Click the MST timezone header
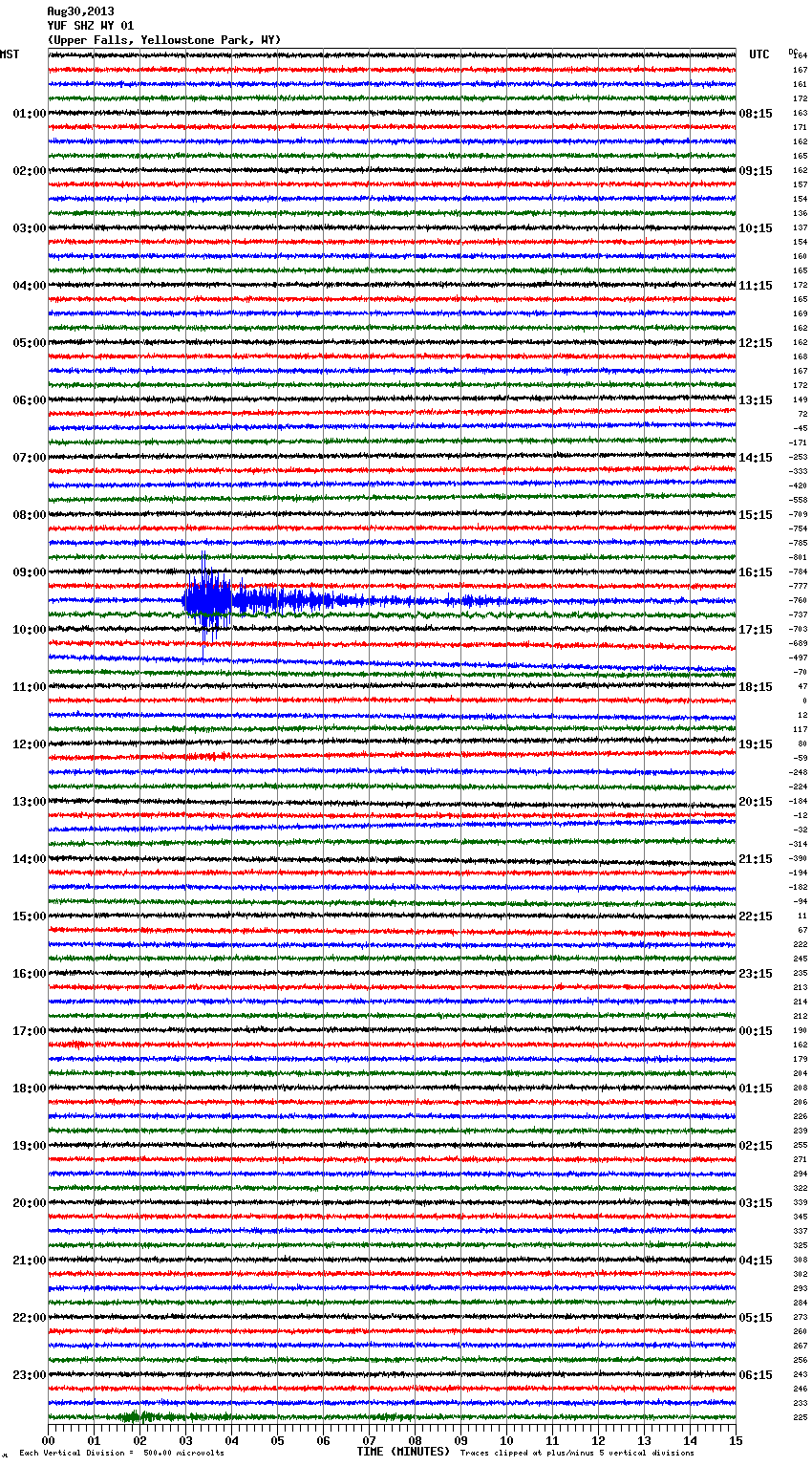812x1466 pixels. (10, 54)
